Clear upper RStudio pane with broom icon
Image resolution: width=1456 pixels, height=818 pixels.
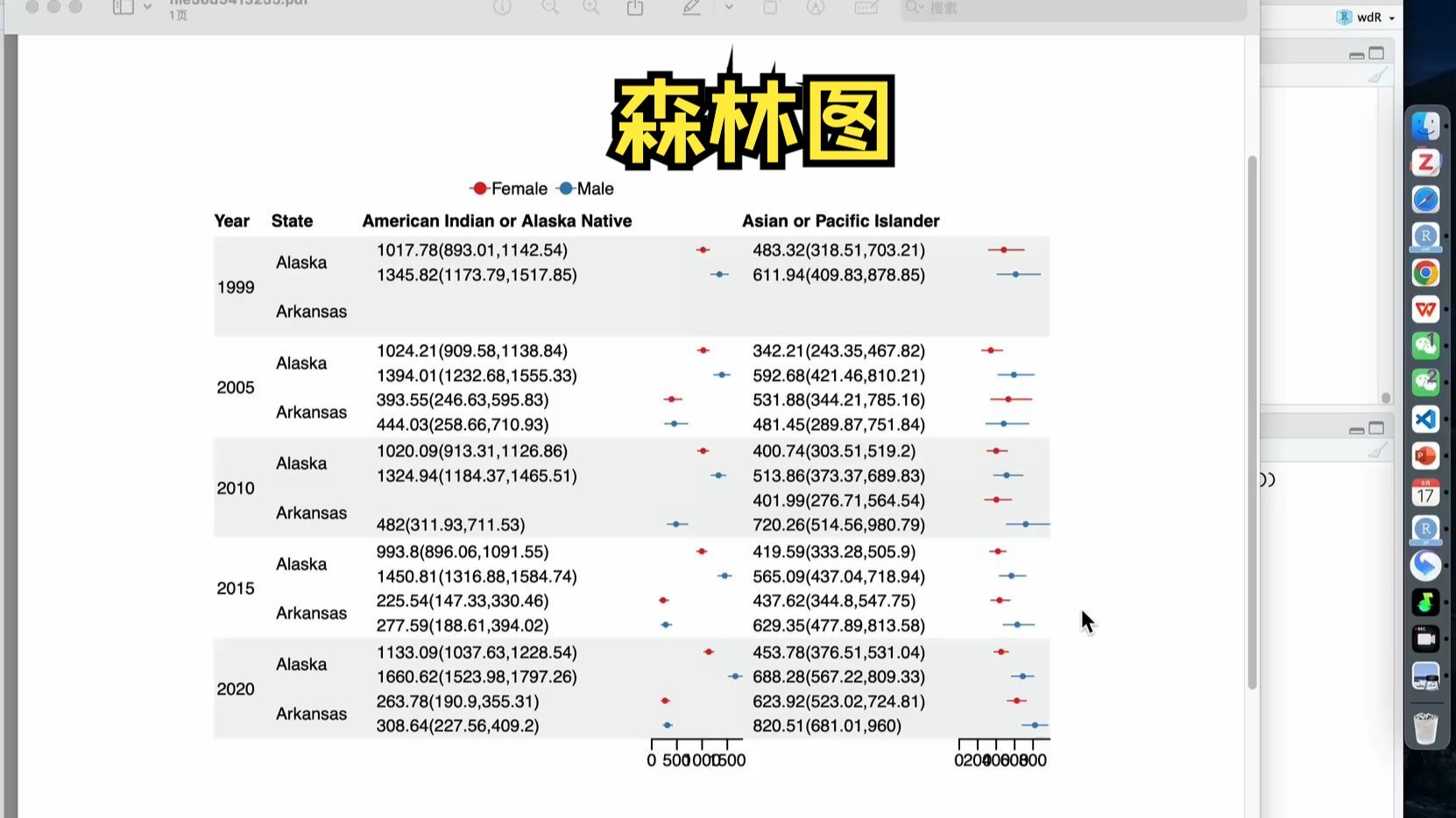1378,76
